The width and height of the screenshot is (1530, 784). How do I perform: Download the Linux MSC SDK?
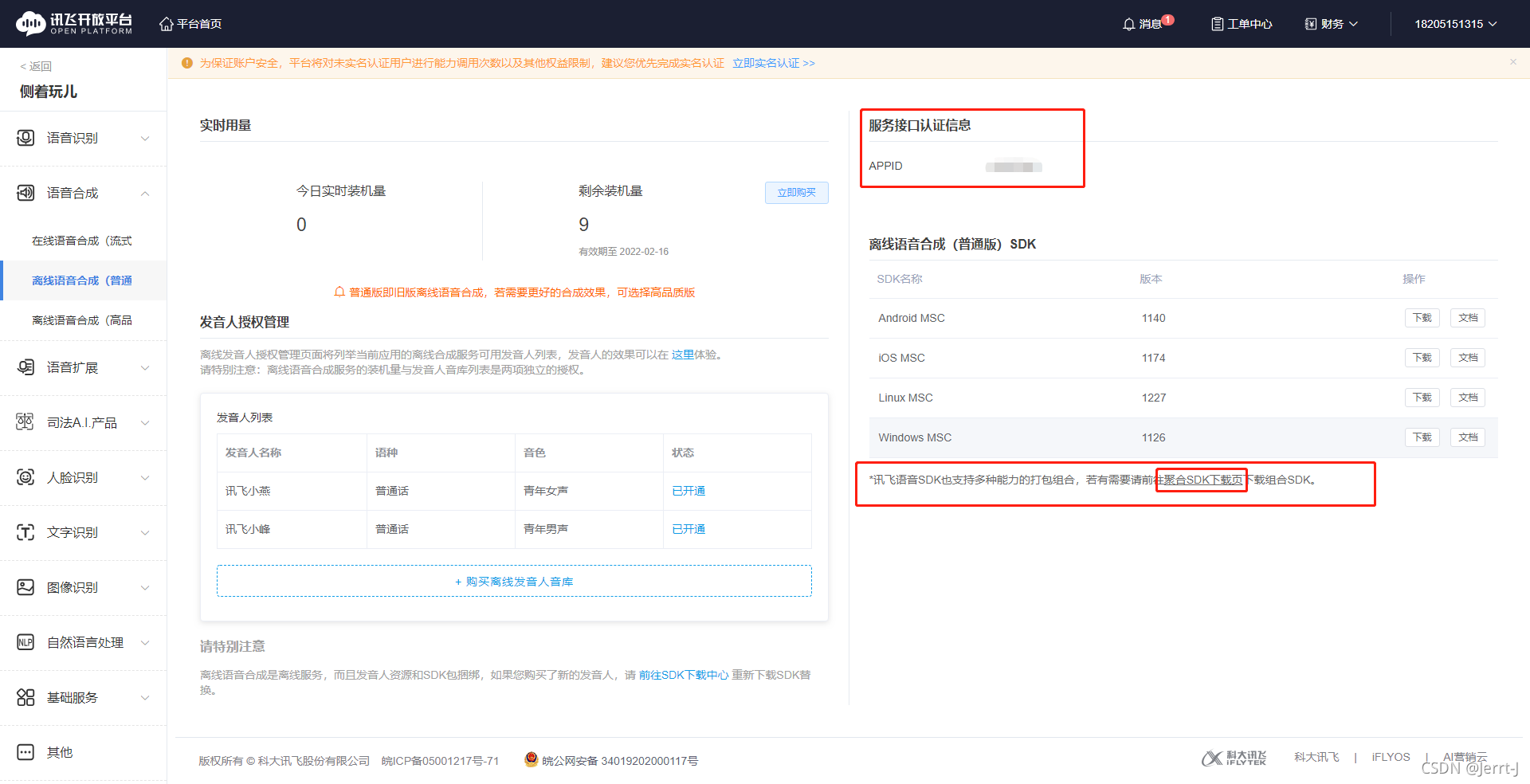pos(1422,398)
